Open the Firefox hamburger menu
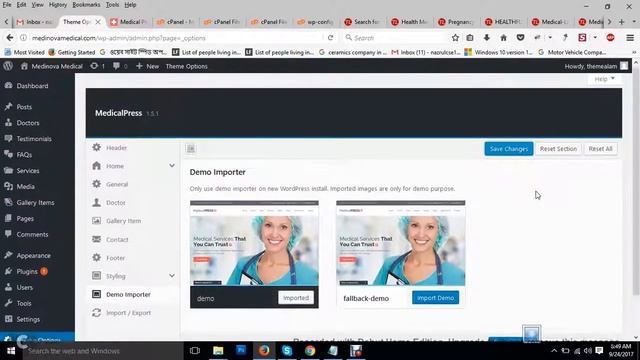640x360 pixels. tap(630, 38)
